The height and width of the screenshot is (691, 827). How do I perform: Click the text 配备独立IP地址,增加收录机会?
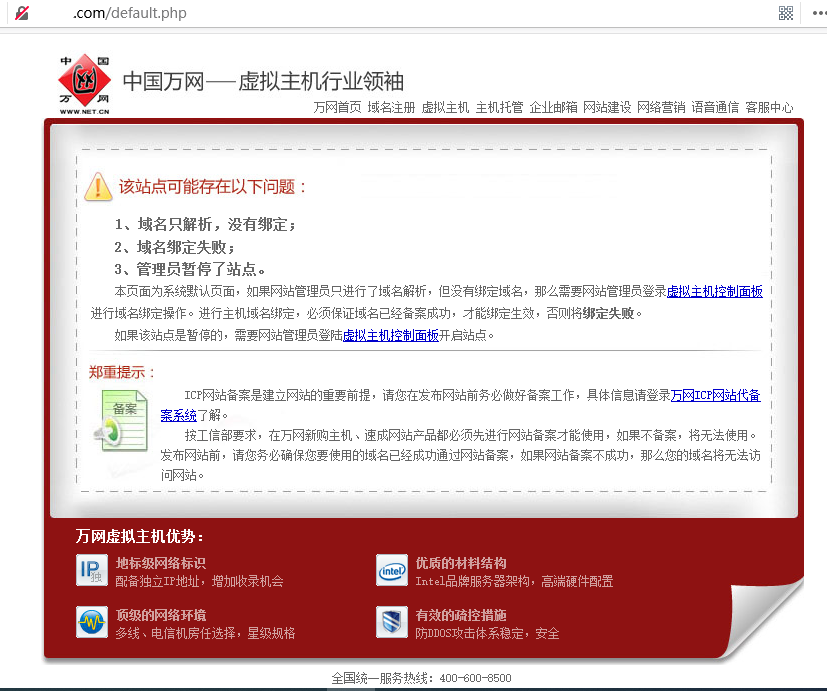(199, 581)
